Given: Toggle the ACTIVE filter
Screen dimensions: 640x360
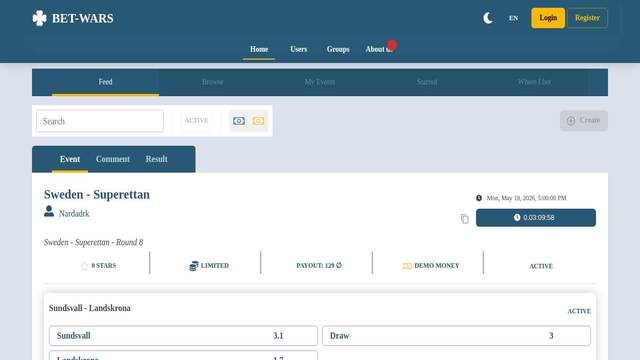Looking at the screenshot, I should click(196, 120).
